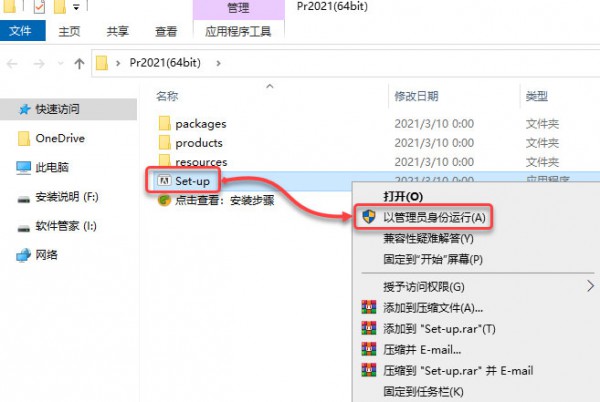Click the green icon beside 点击查看：安装步骤

click(x=165, y=200)
